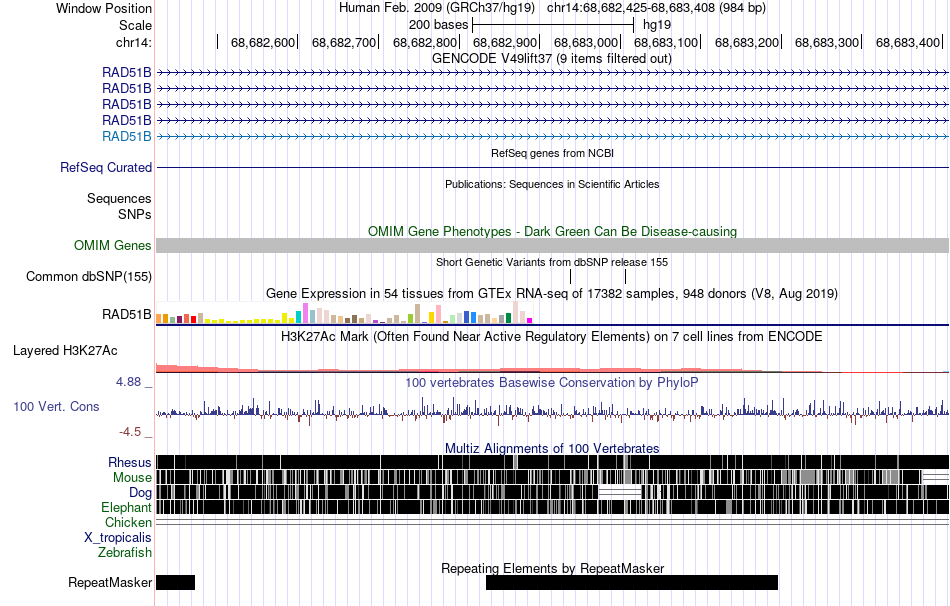950x606 pixels.
Task: Open the GTEx Gene Expression track title
Action: (552, 293)
